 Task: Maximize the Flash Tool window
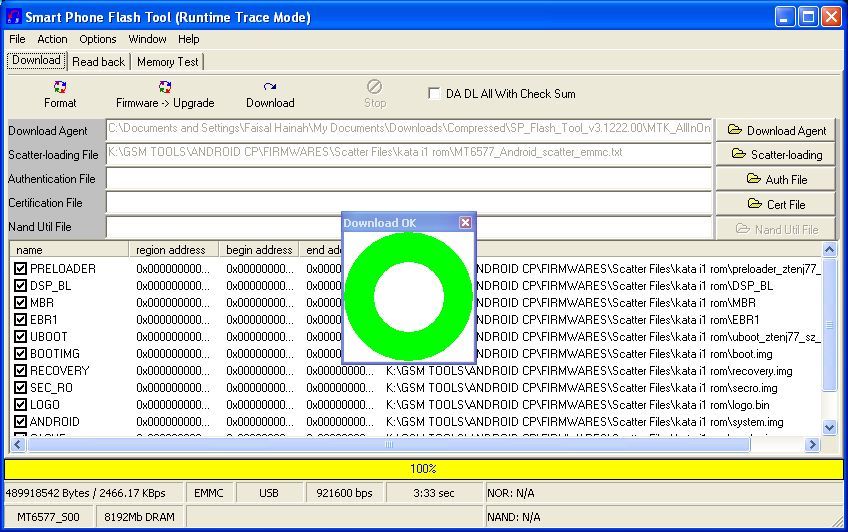tap(808, 17)
